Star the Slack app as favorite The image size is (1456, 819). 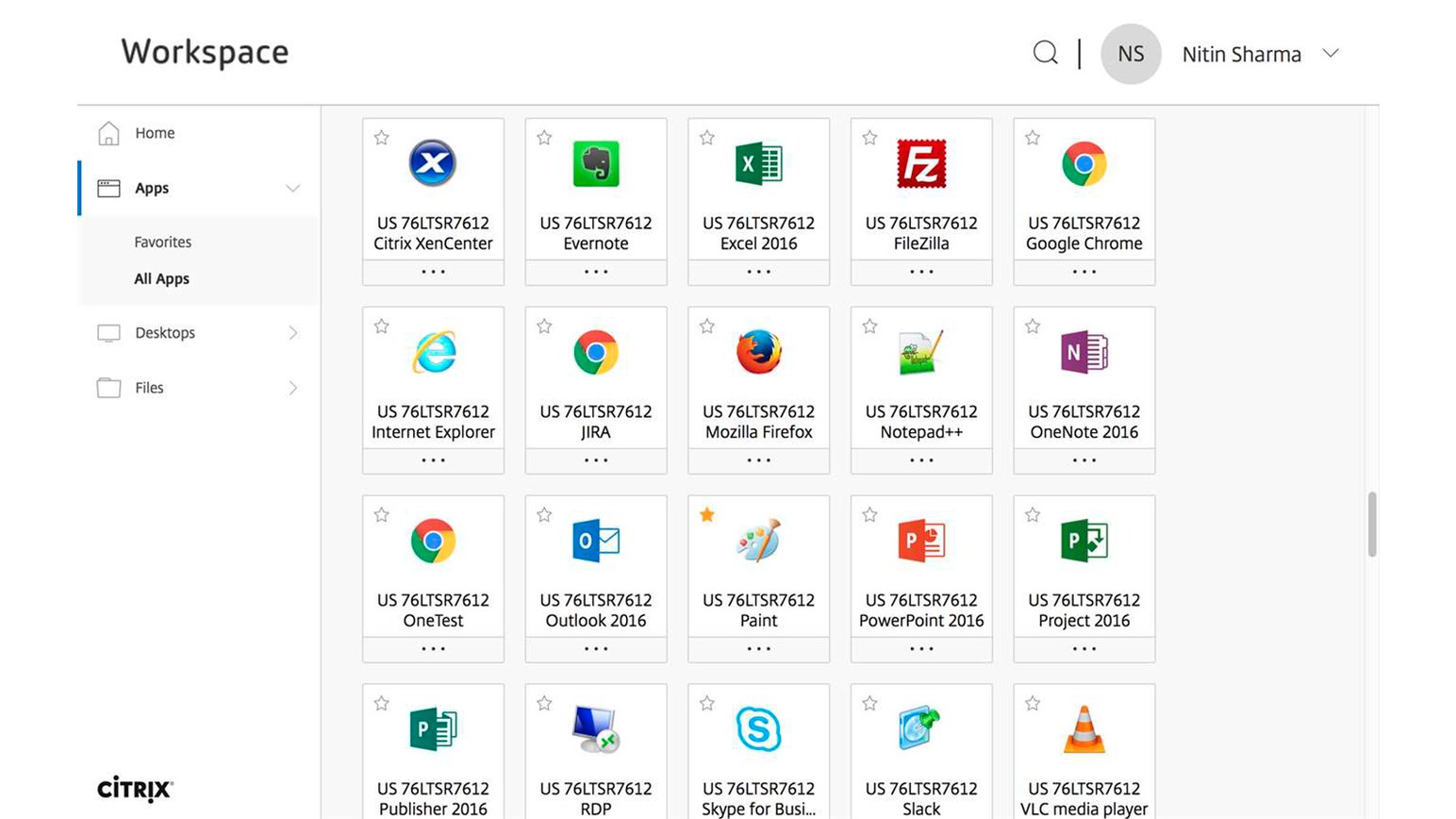869,703
